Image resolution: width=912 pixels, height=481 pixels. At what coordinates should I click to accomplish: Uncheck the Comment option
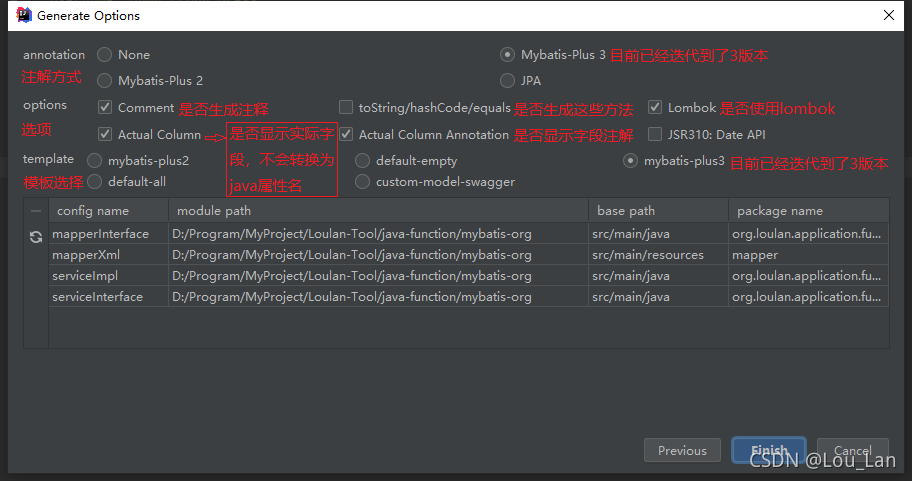[105, 108]
